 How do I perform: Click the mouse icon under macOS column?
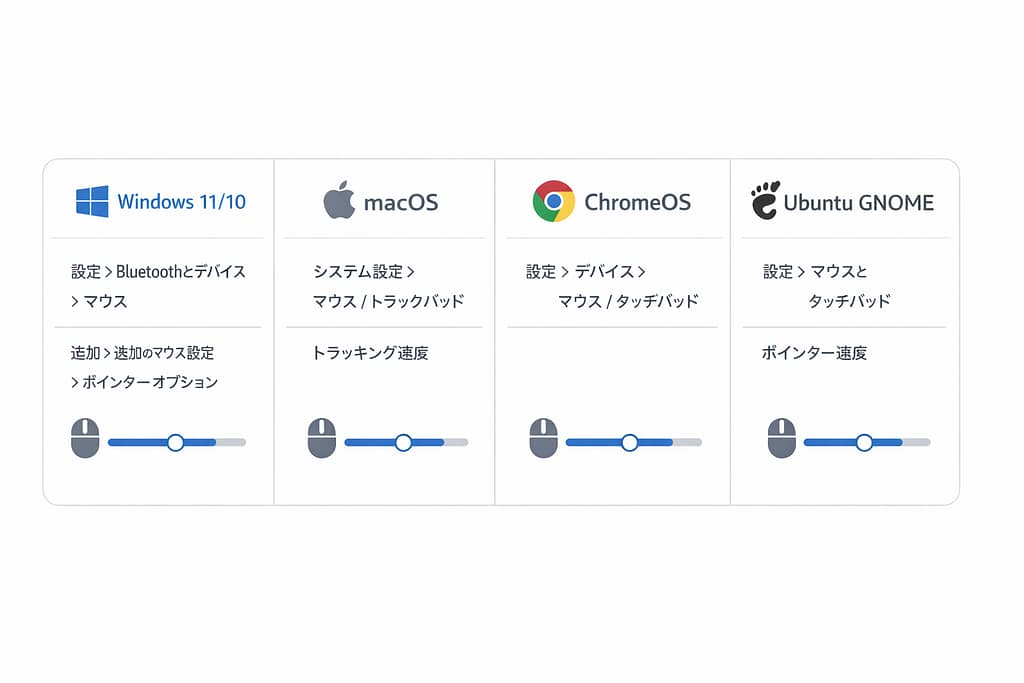click(x=322, y=439)
